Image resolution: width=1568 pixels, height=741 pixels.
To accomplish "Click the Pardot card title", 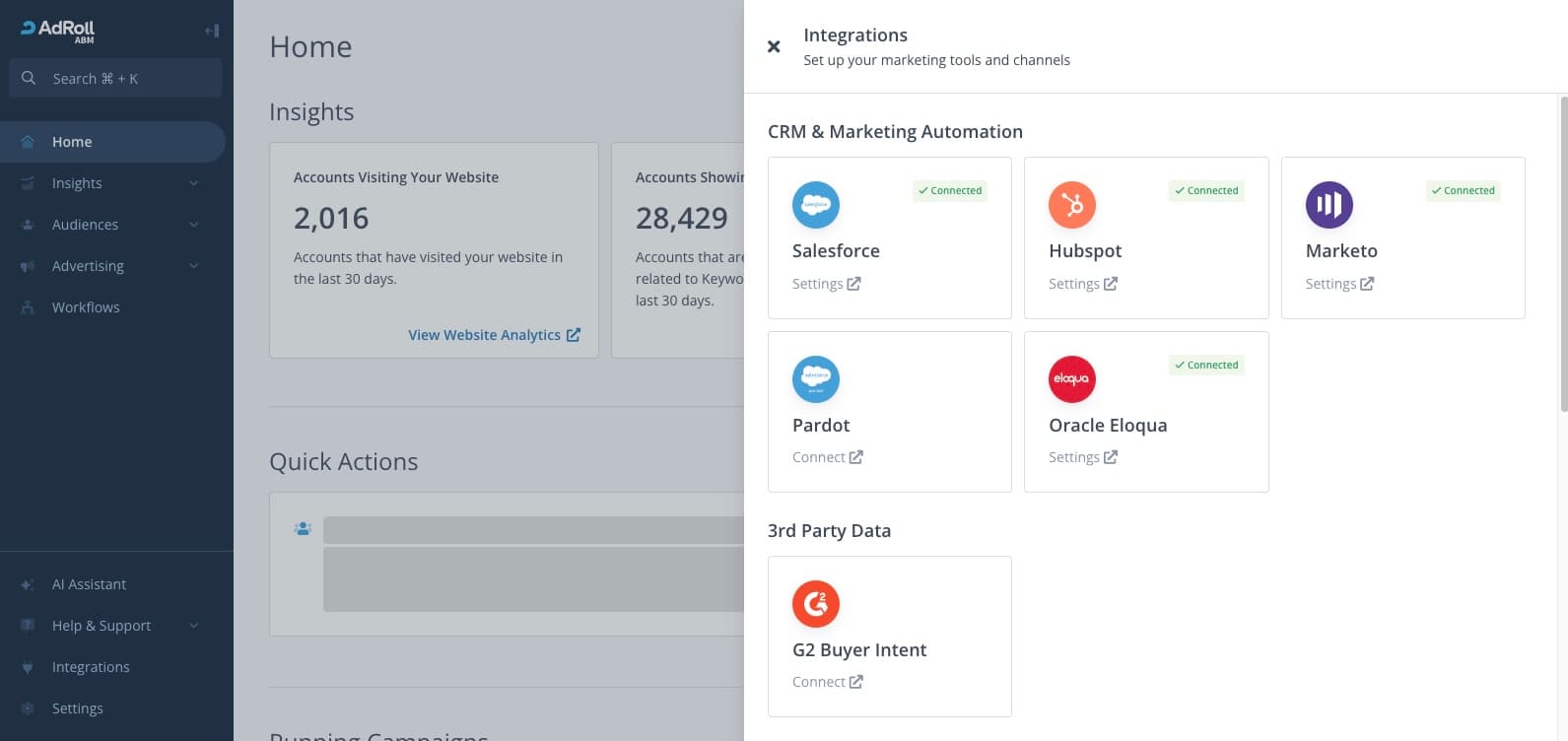I will click(x=821, y=425).
